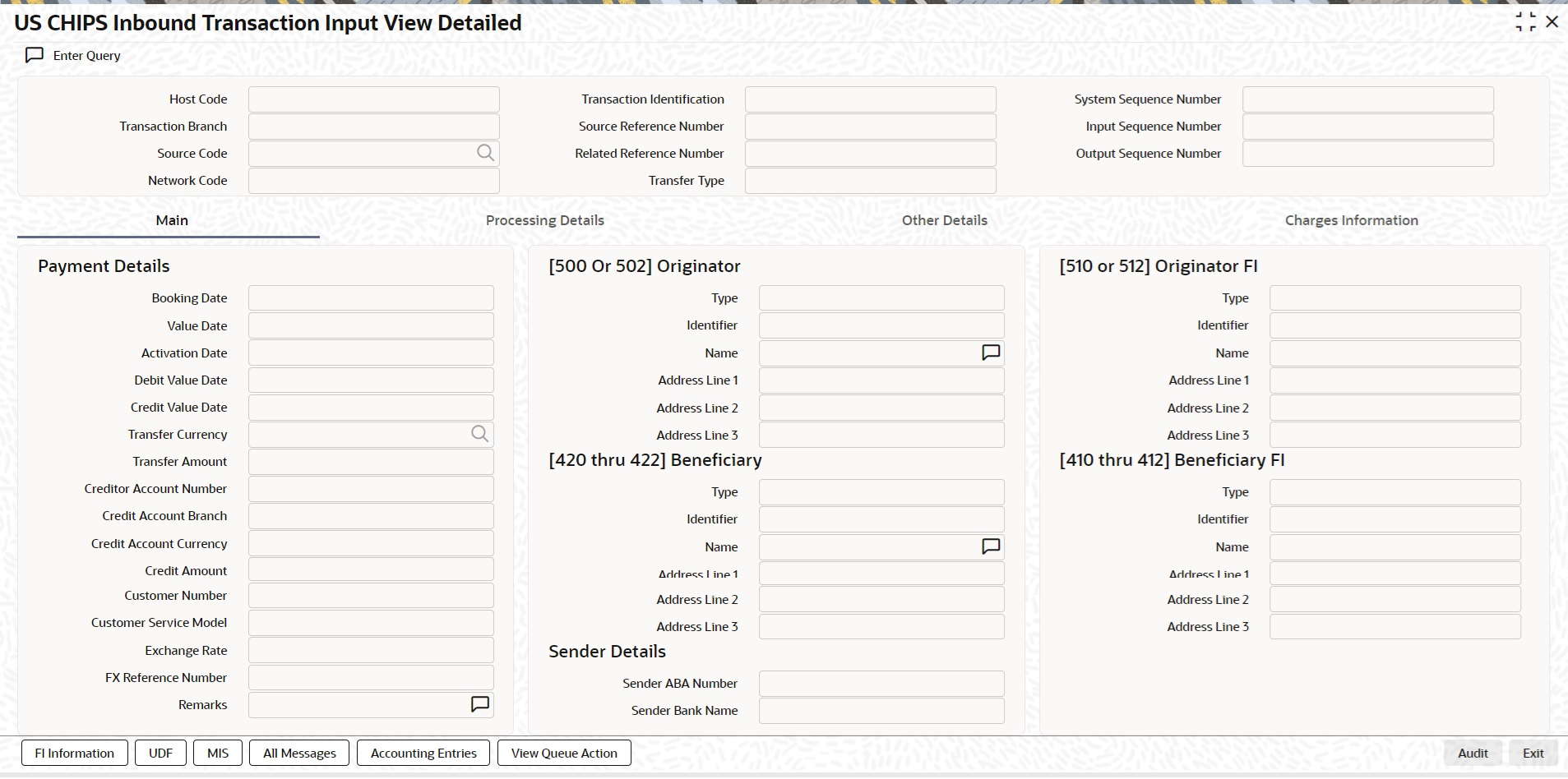Open the UDF screen
Viewport: 1568px width, 779px height.
click(x=160, y=752)
